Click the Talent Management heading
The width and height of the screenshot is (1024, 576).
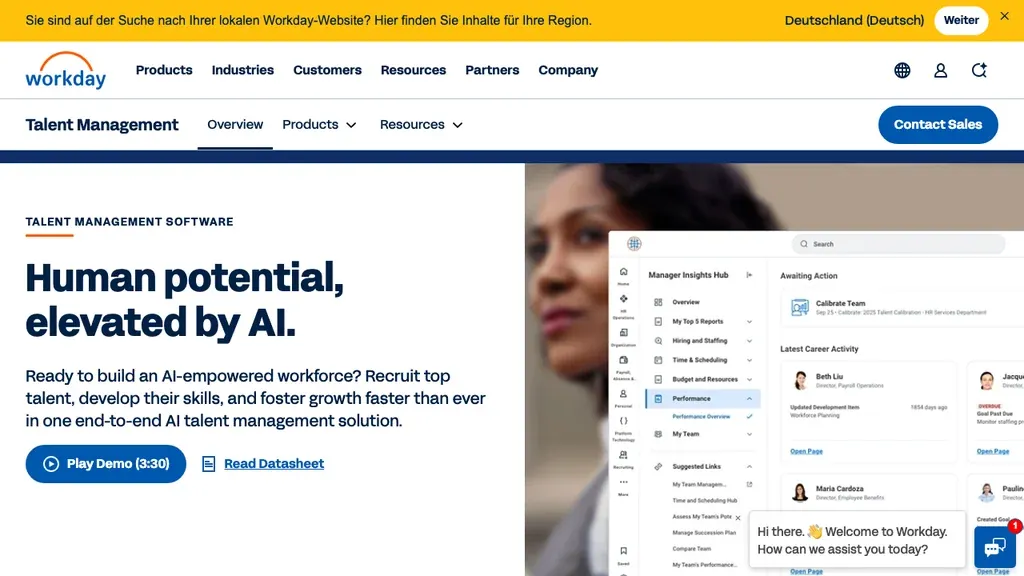(x=102, y=125)
